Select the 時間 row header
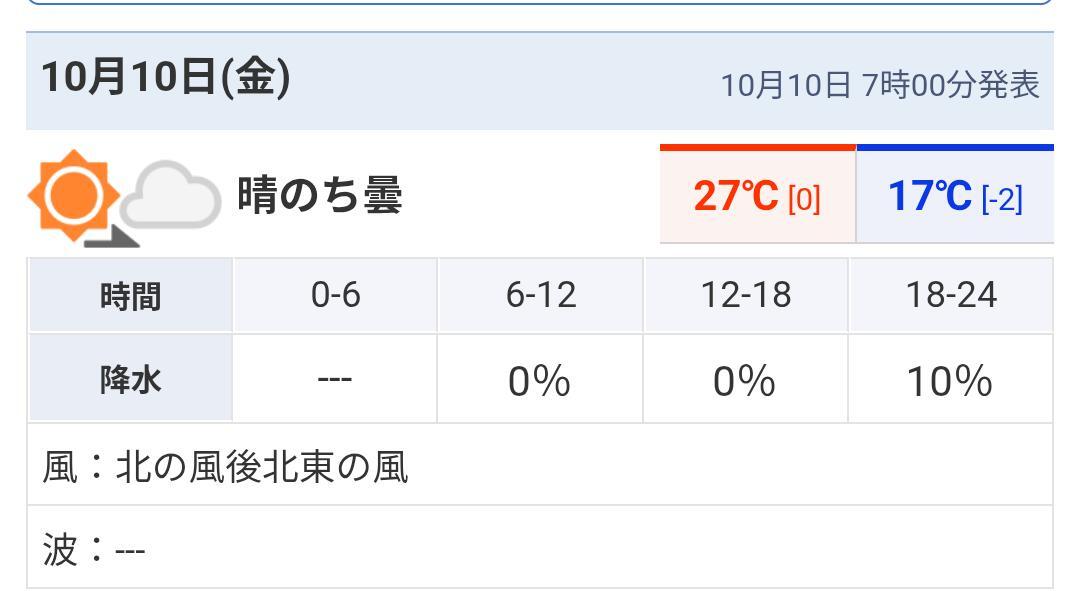The image size is (1080, 591). [x=130, y=296]
